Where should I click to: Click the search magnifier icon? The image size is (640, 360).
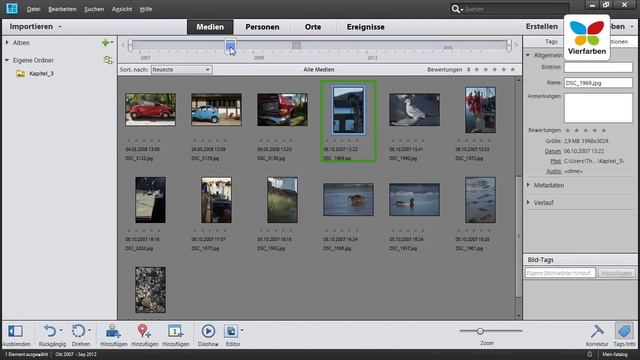click(x=456, y=9)
